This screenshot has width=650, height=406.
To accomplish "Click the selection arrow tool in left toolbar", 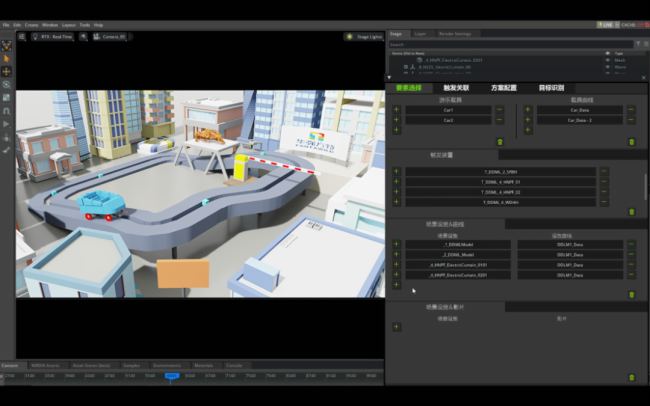I will tap(7, 59).
